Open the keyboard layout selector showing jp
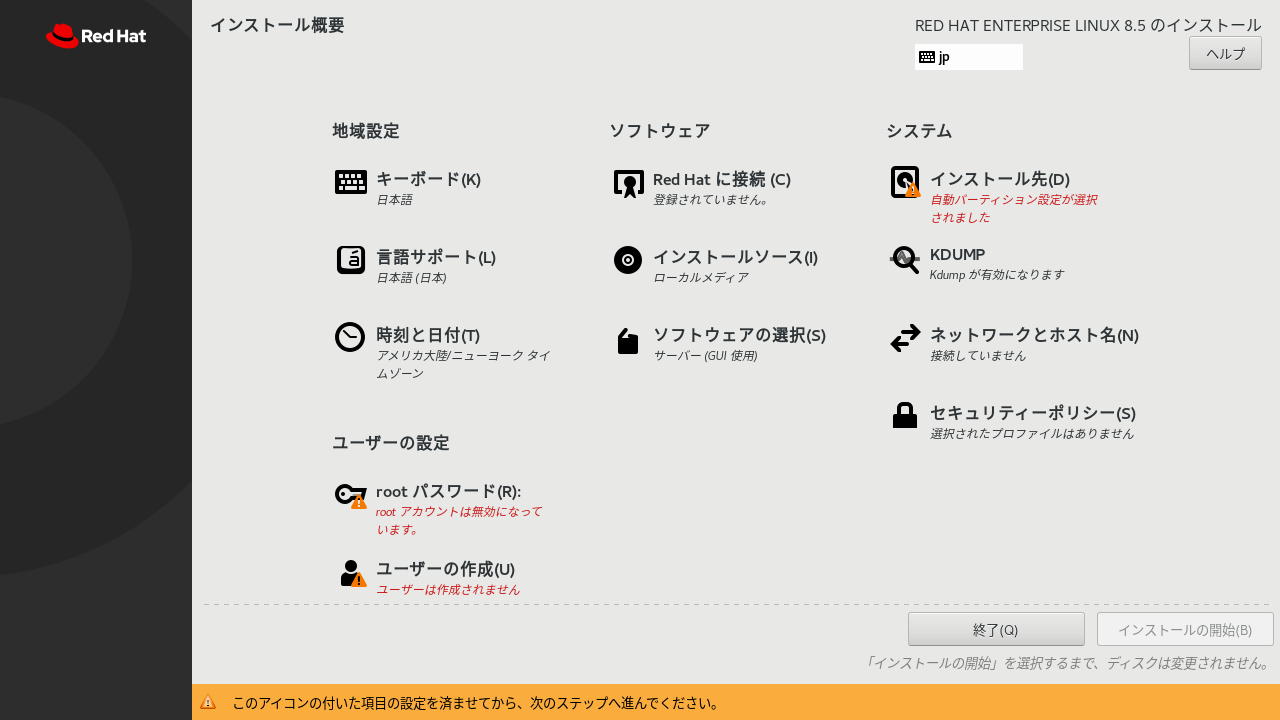 click(968, 57)
